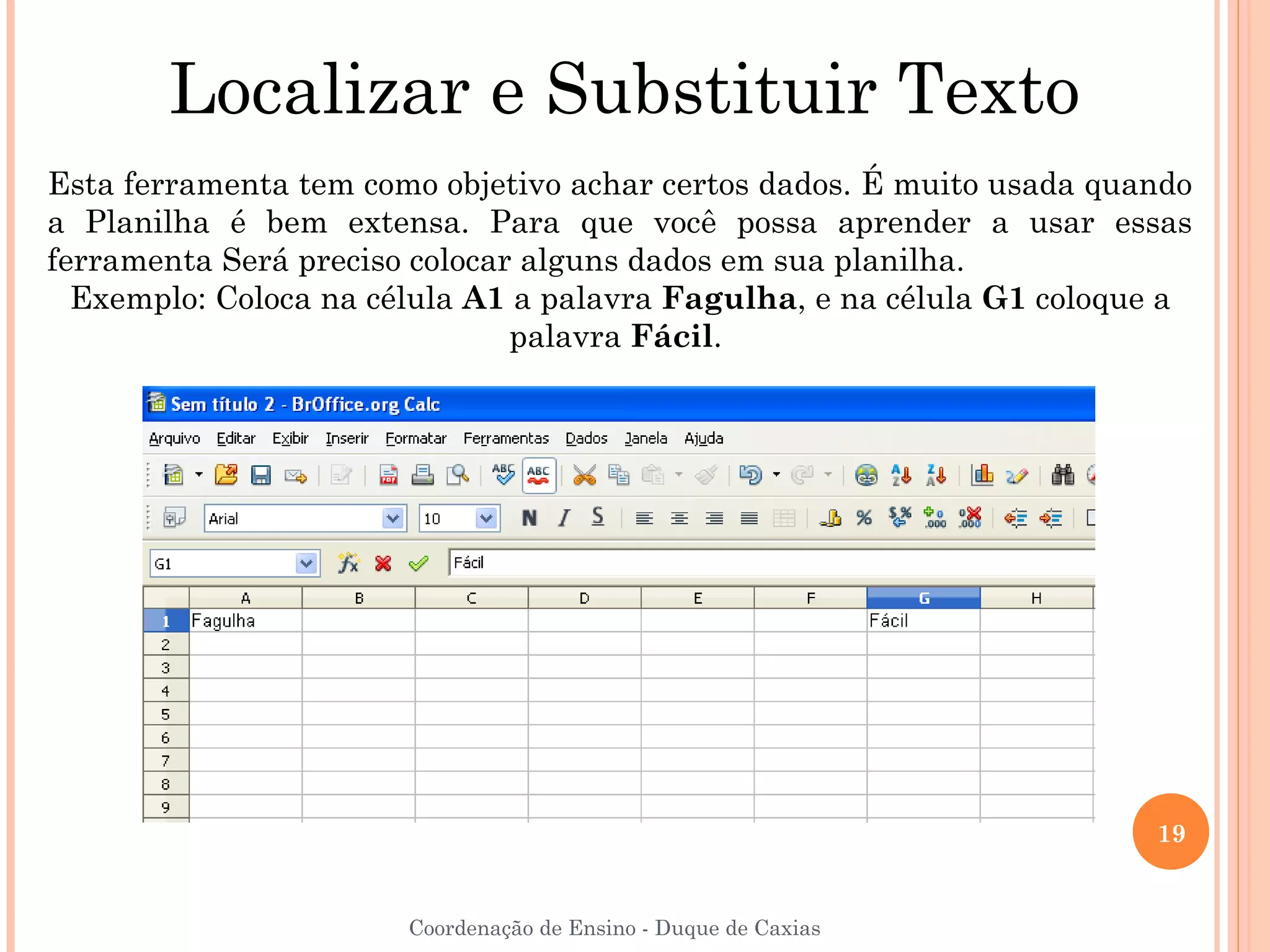Viewport: 1270px width, 952px height.
Task: Open the Inserir menu
Action: tap(347, 438)
